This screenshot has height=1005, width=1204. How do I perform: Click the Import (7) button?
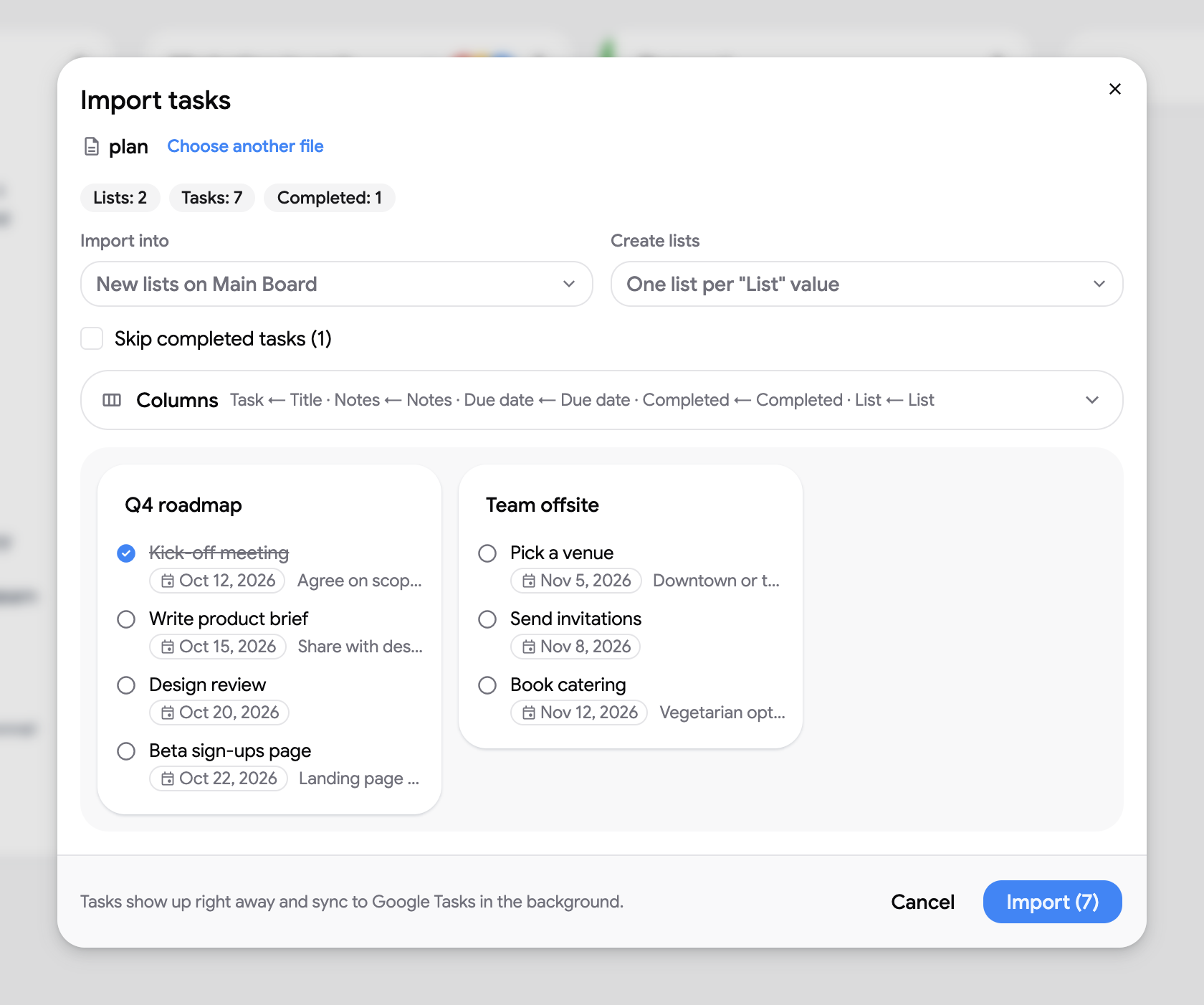(x=1053, y=902)
